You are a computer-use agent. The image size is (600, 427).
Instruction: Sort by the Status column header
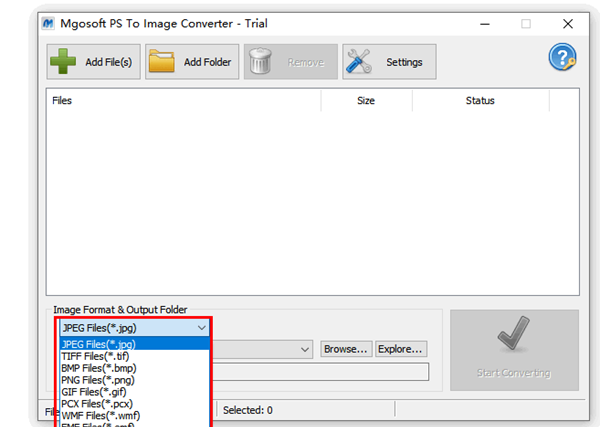(x=481, y=101)
